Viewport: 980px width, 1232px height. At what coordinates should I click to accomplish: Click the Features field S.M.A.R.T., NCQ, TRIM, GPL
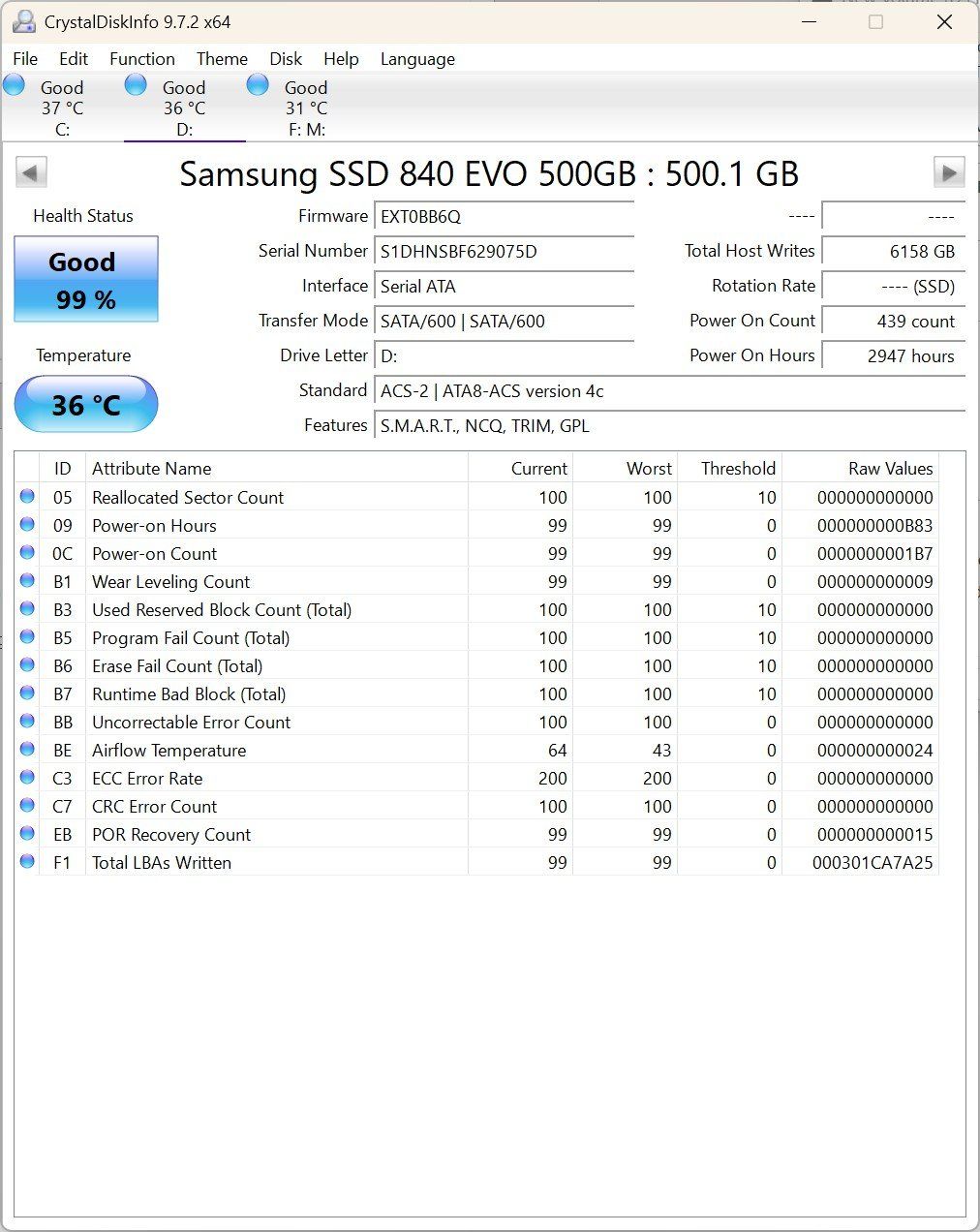[670, 426]
